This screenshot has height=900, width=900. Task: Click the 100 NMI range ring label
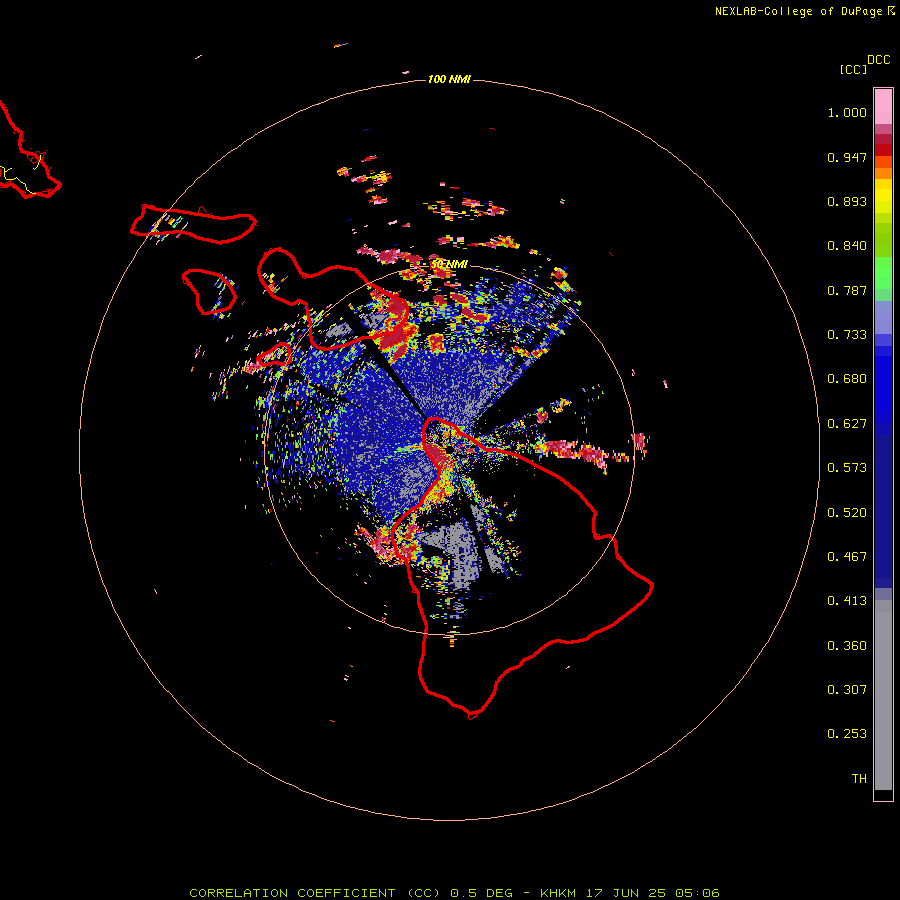pyautogui.click(x=449, y=79)
